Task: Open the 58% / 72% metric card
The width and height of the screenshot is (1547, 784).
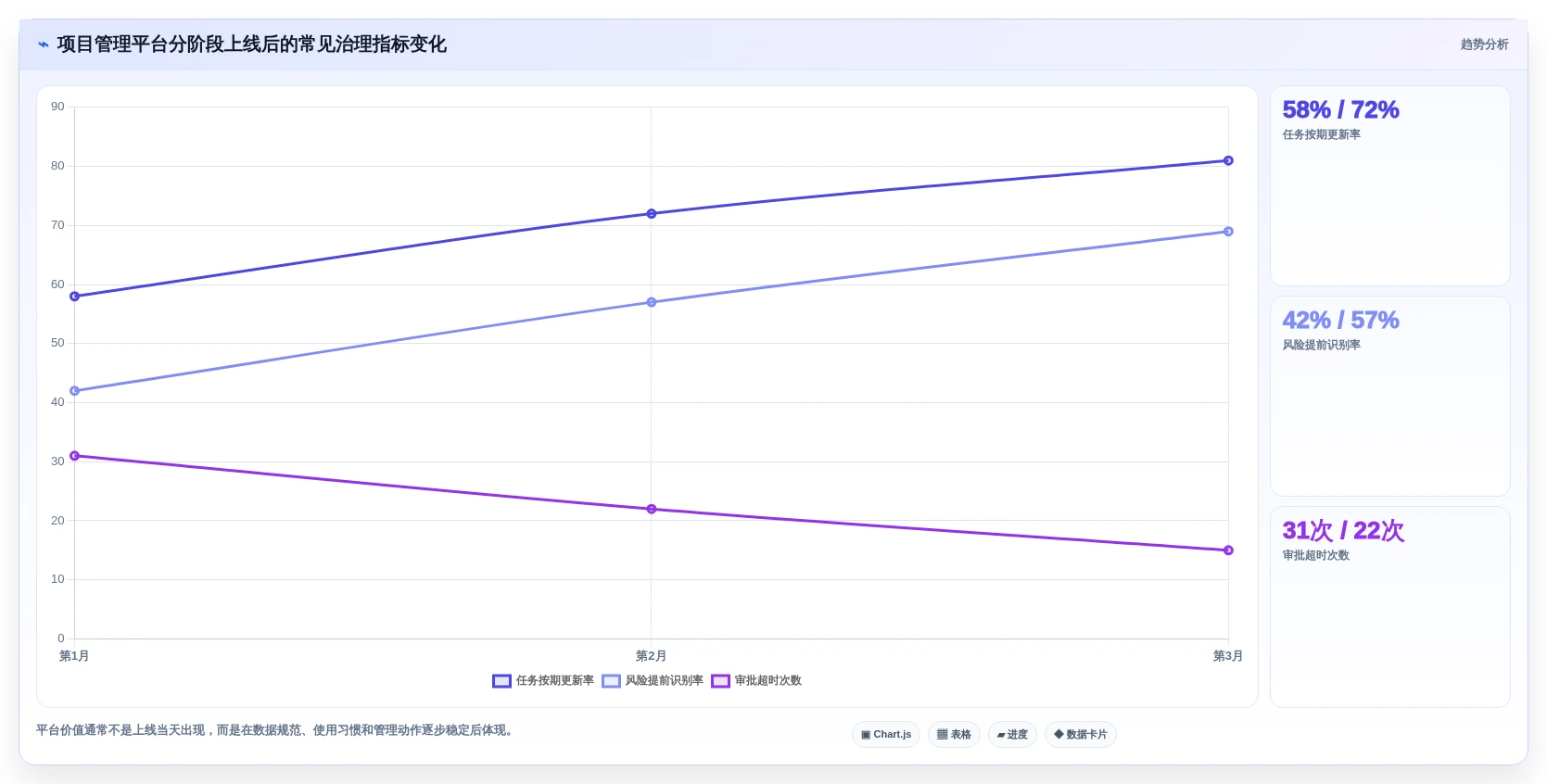Action: (x=1390, y=186)
